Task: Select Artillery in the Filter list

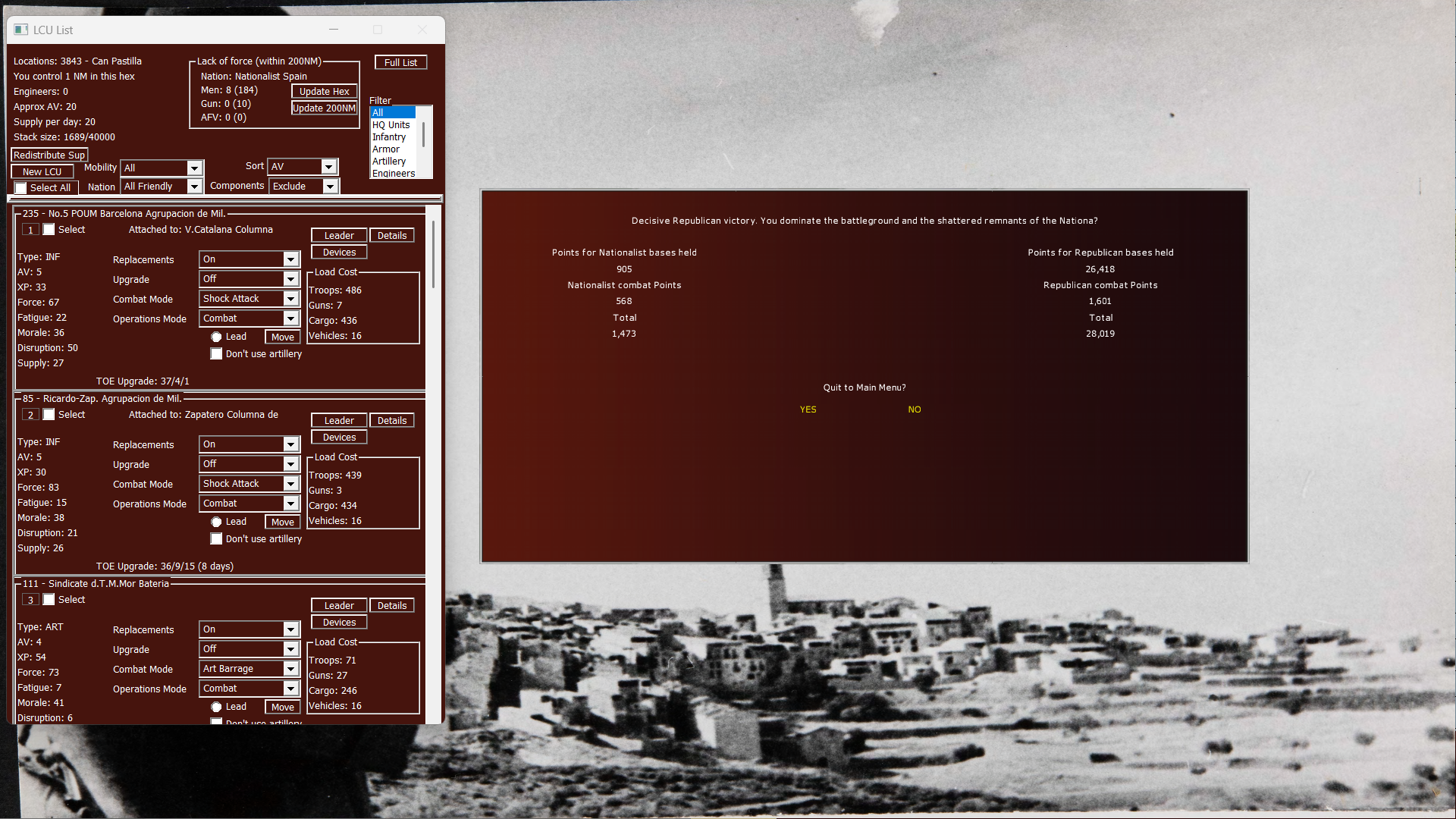Action: pyautogui.click(x=390, y=161)
